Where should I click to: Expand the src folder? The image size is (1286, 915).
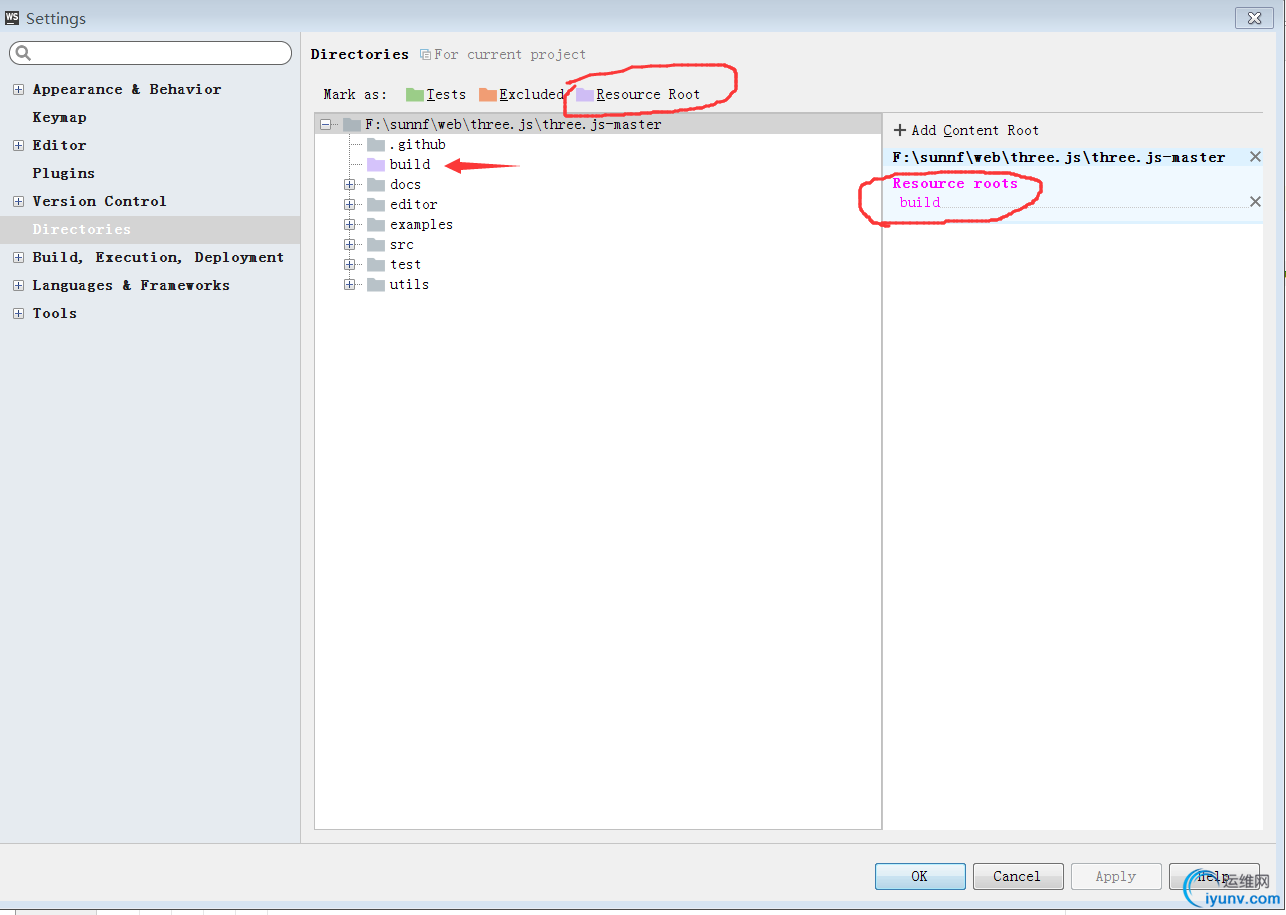[349, 244]
